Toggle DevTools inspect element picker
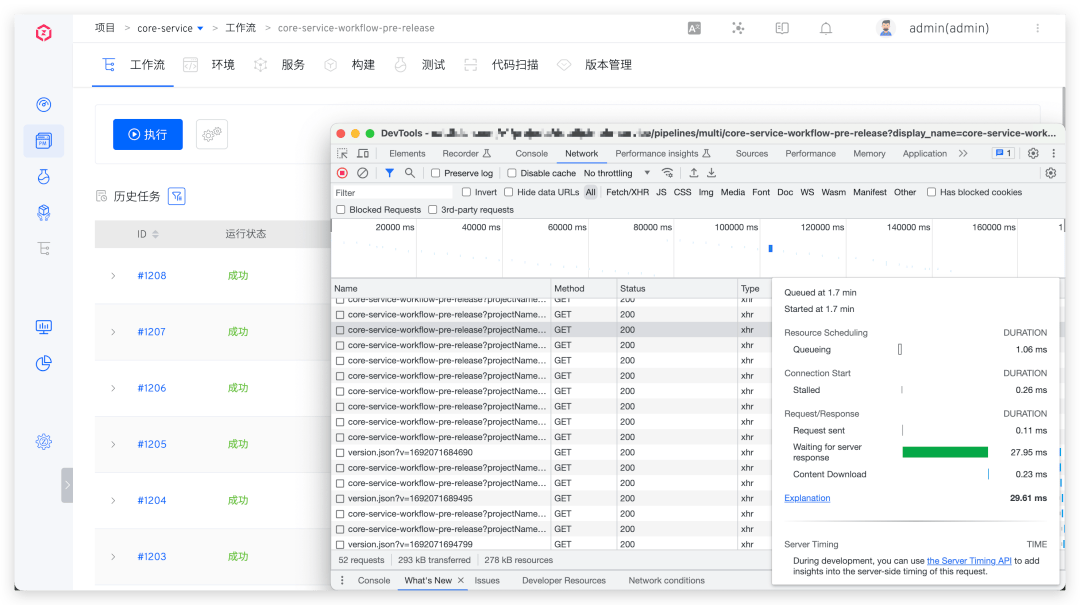This screenshot has width=1080, height=605. pos(342,154)
